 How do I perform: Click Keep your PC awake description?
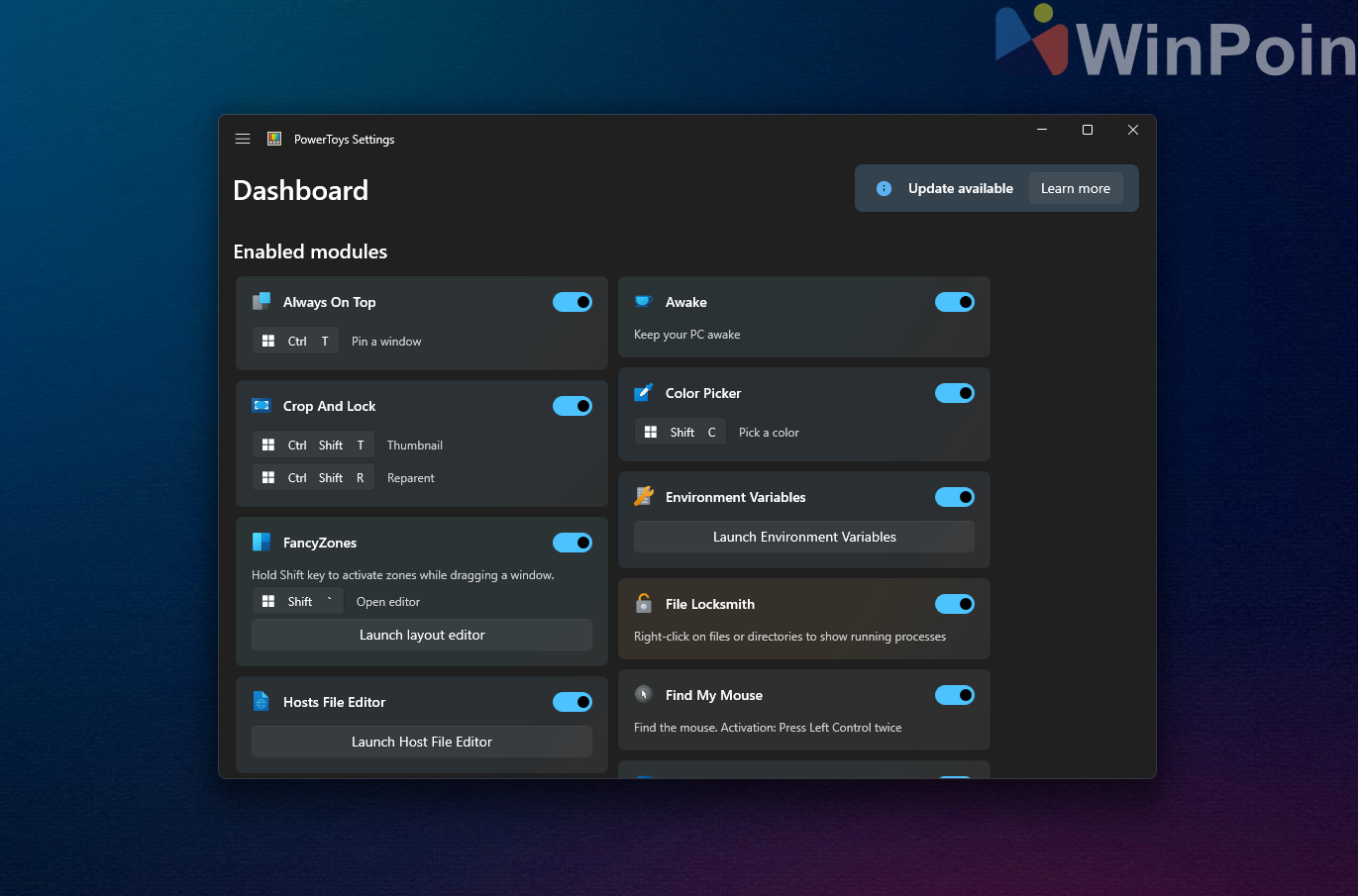click(x=687, y=335)
